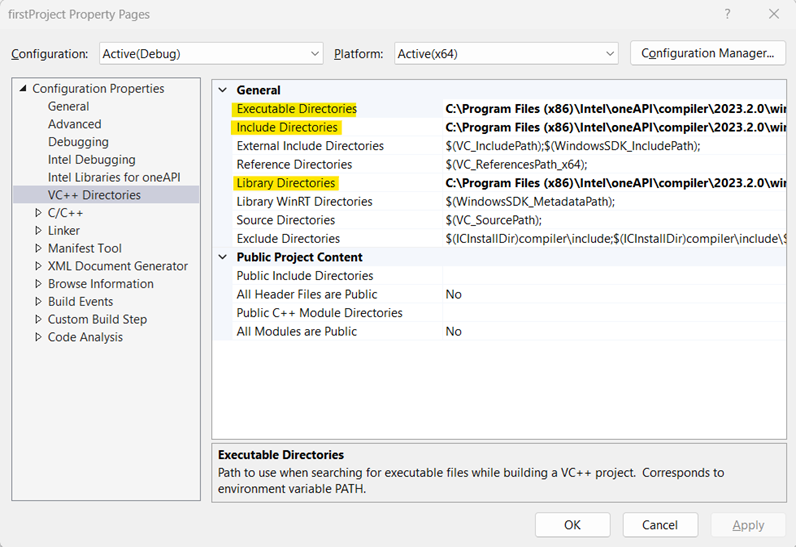Image resolution: width=796 pixels, height=547 pixels.
Task: Select the Debugging properties page
Action: tap(78, 142)
